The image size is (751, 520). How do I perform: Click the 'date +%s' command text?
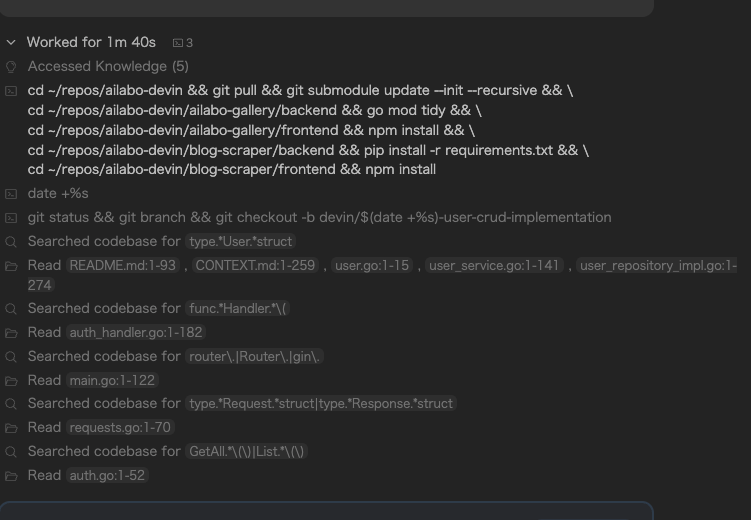pyautogui.click(x=58, y=193)
